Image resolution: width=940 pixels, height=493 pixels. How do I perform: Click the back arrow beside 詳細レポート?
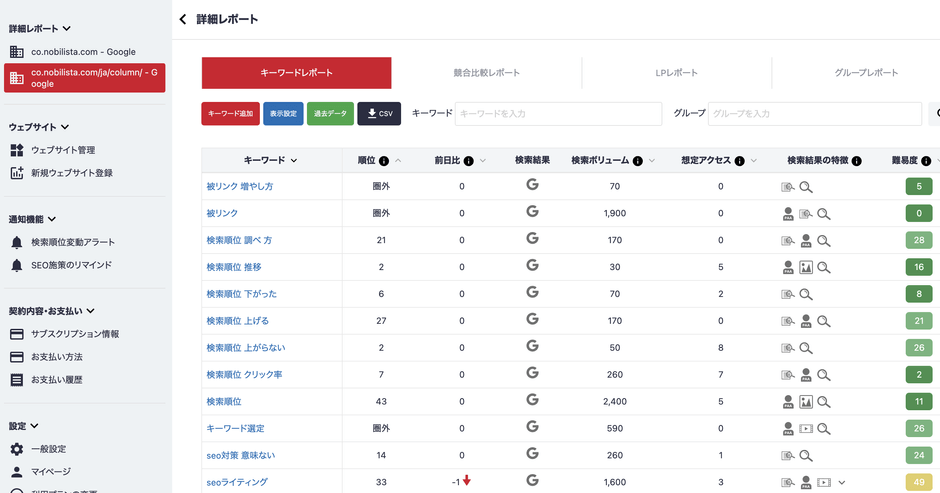(183, 19)
